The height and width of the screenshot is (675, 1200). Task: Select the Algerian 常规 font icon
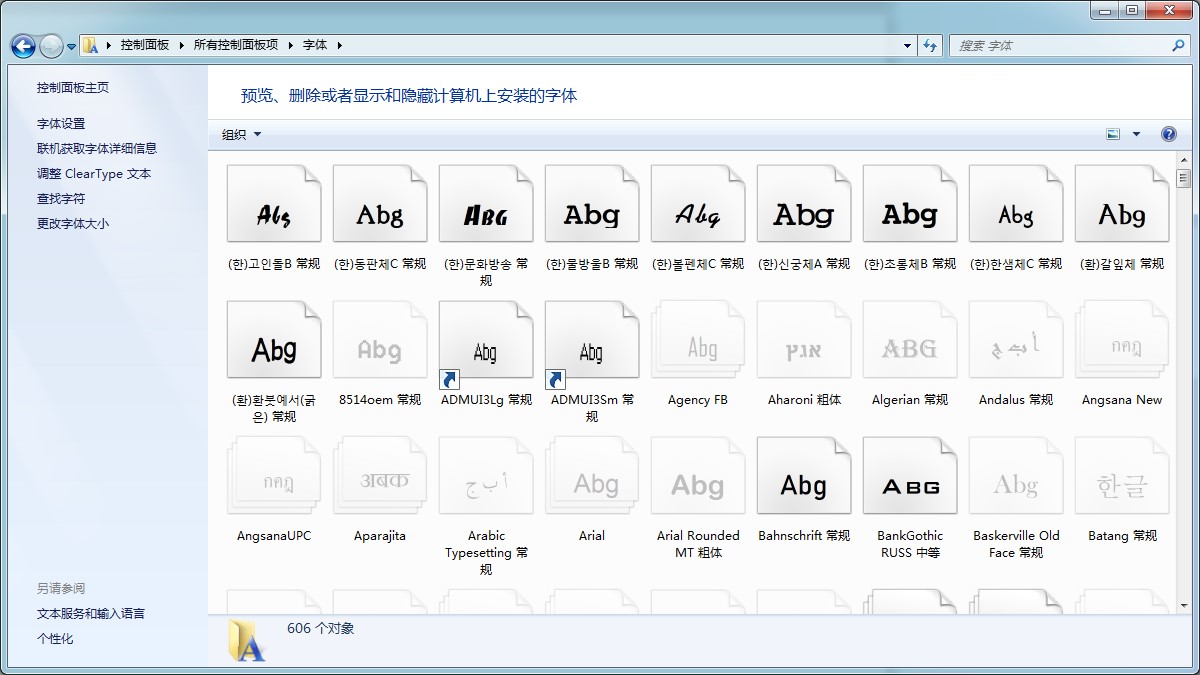pyautogui.click(x=910, y=349)
